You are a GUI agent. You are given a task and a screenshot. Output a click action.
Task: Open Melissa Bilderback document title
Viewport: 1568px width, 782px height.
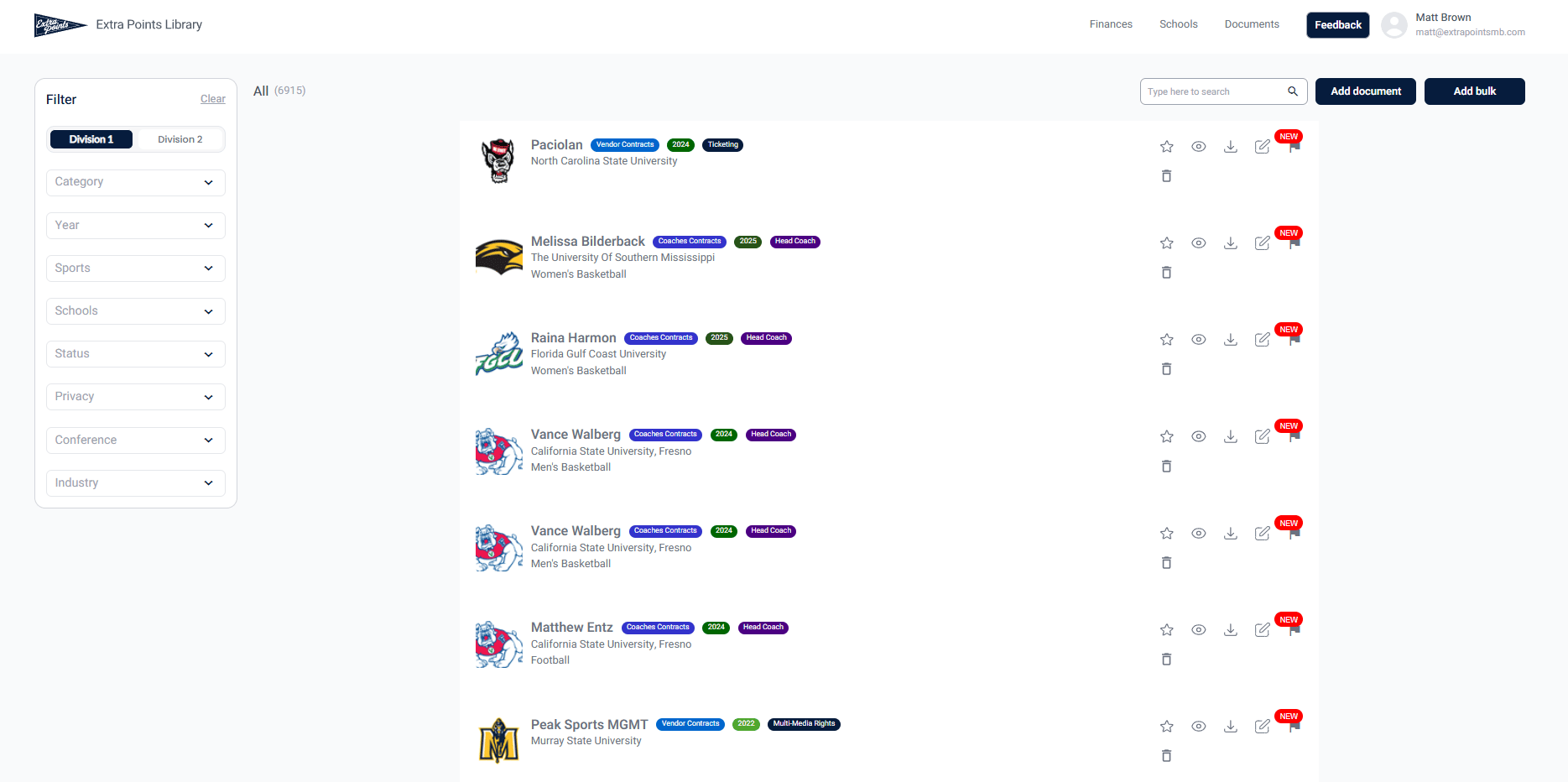pos(588,242)
